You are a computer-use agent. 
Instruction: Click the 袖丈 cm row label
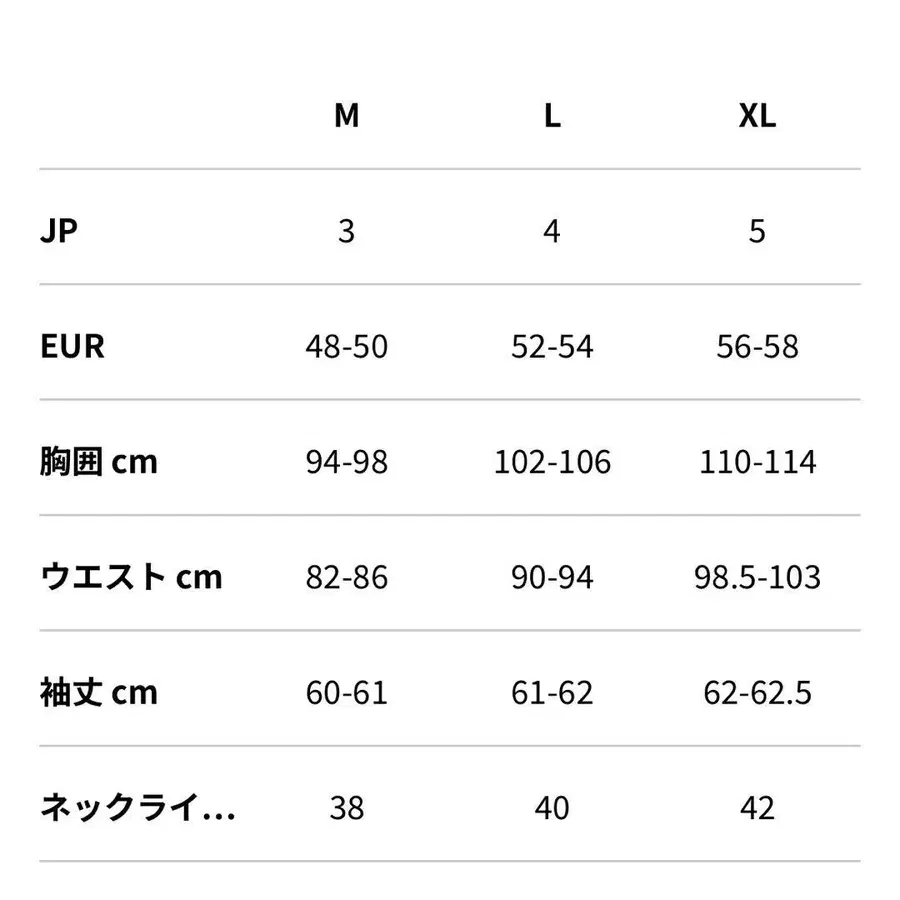coord(99,692)
